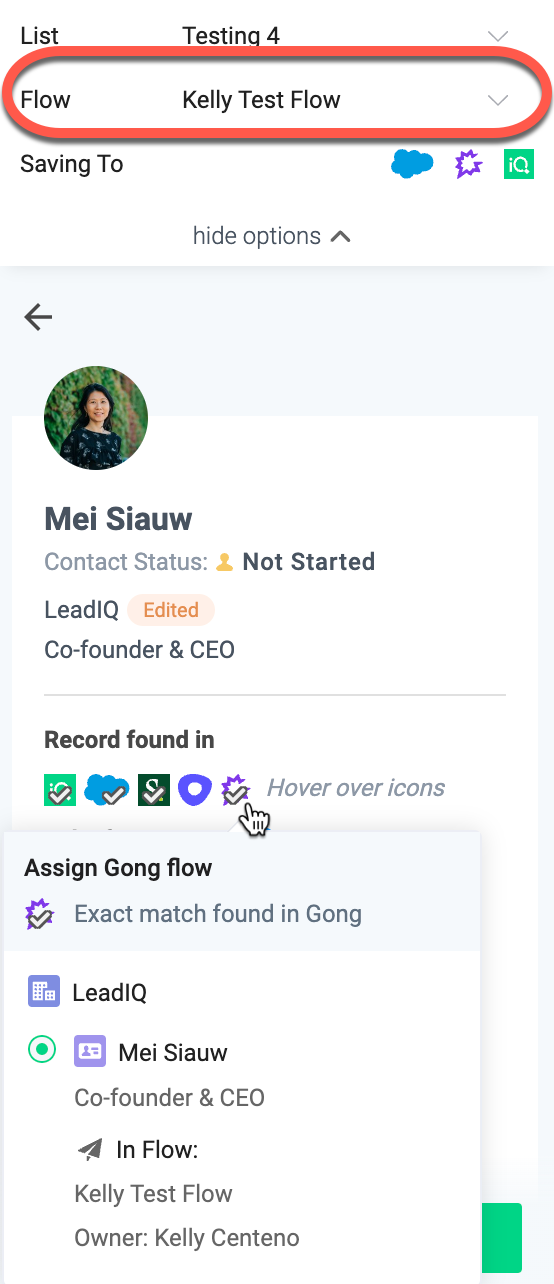
Task: Click the Gong icon beside Saving To
Action: coord(468,164)
